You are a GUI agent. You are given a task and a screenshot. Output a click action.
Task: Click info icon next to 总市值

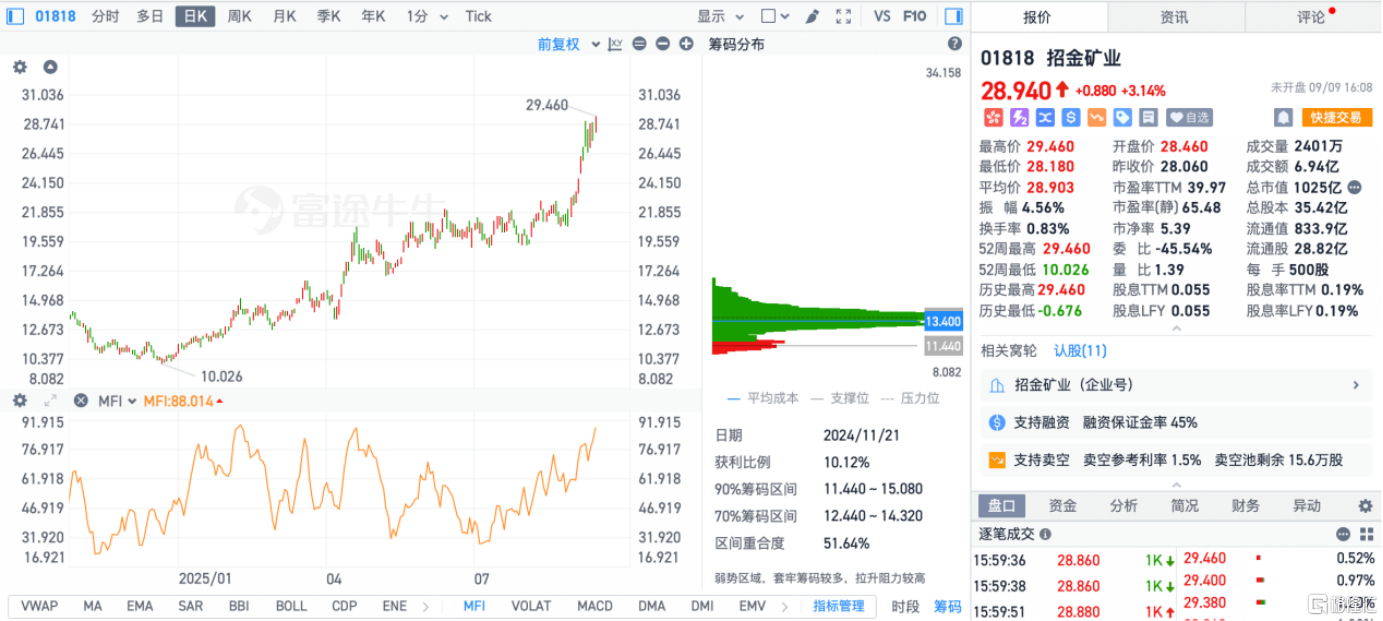click(1354, 187)
